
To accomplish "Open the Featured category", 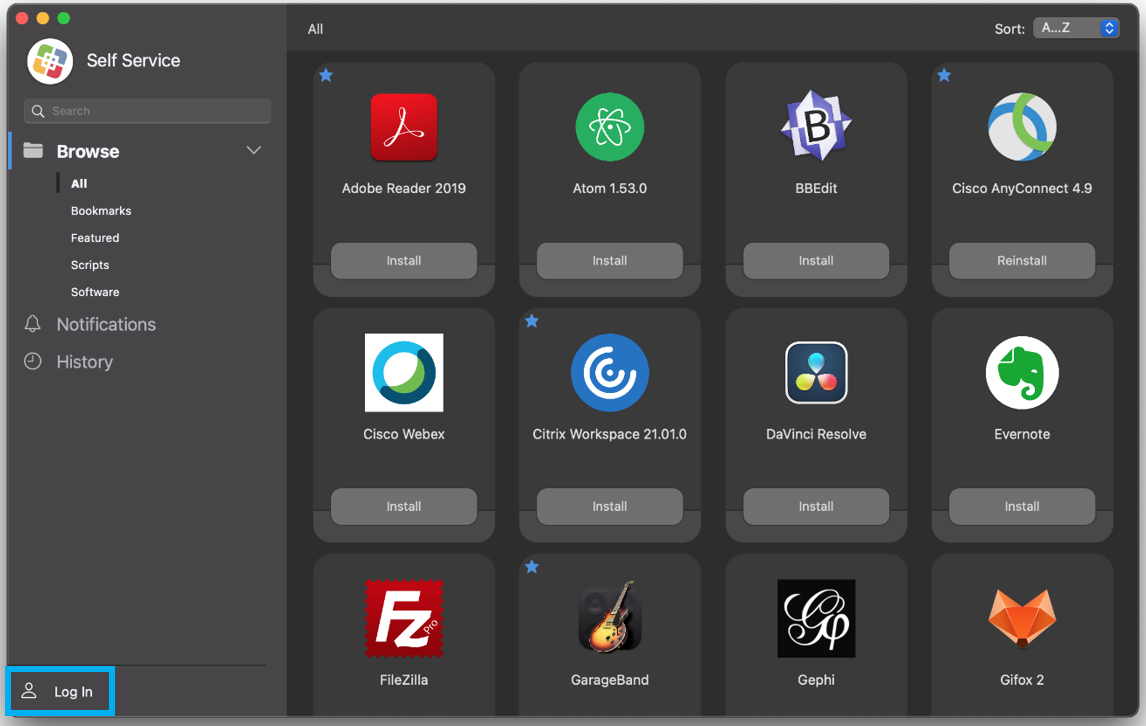I will tap(95, 238).
